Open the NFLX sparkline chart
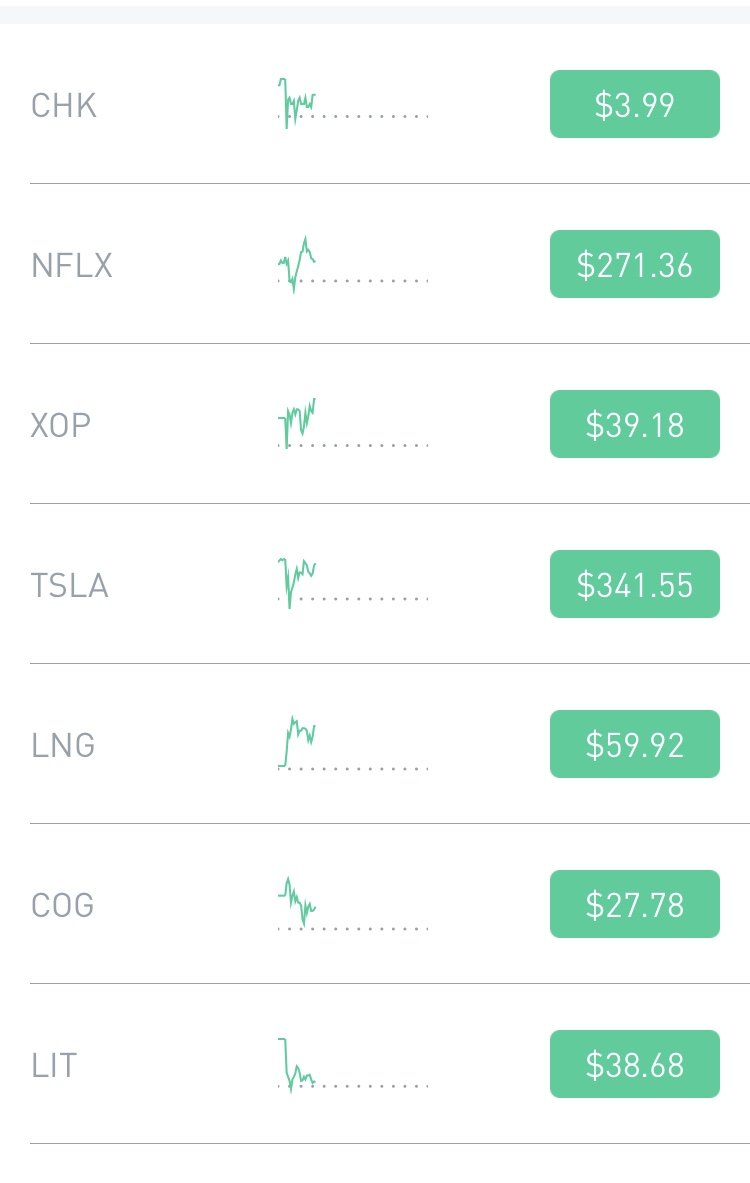 tap(353, 265)
